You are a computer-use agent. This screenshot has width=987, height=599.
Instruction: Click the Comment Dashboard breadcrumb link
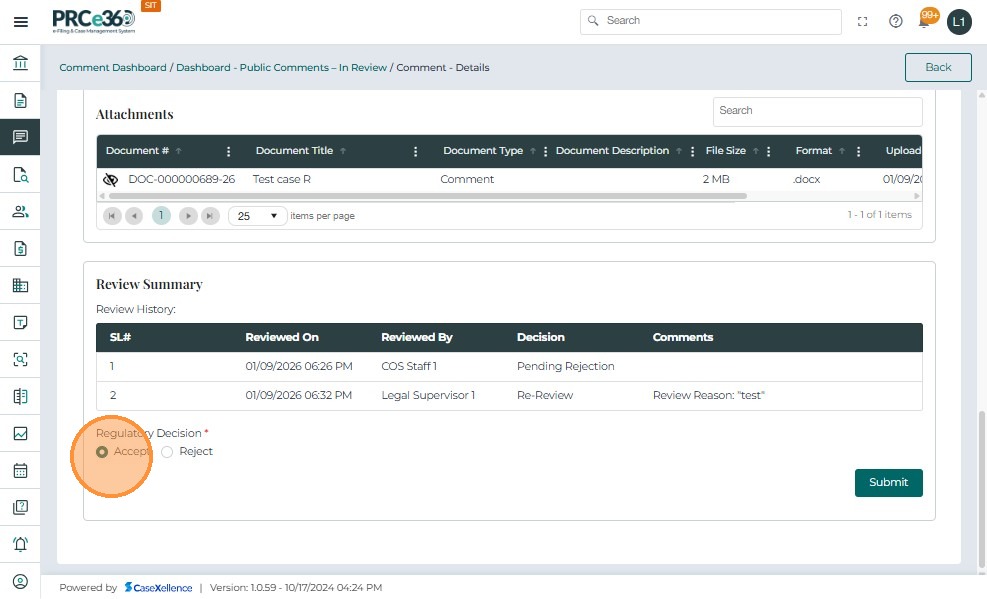point(113,67)
